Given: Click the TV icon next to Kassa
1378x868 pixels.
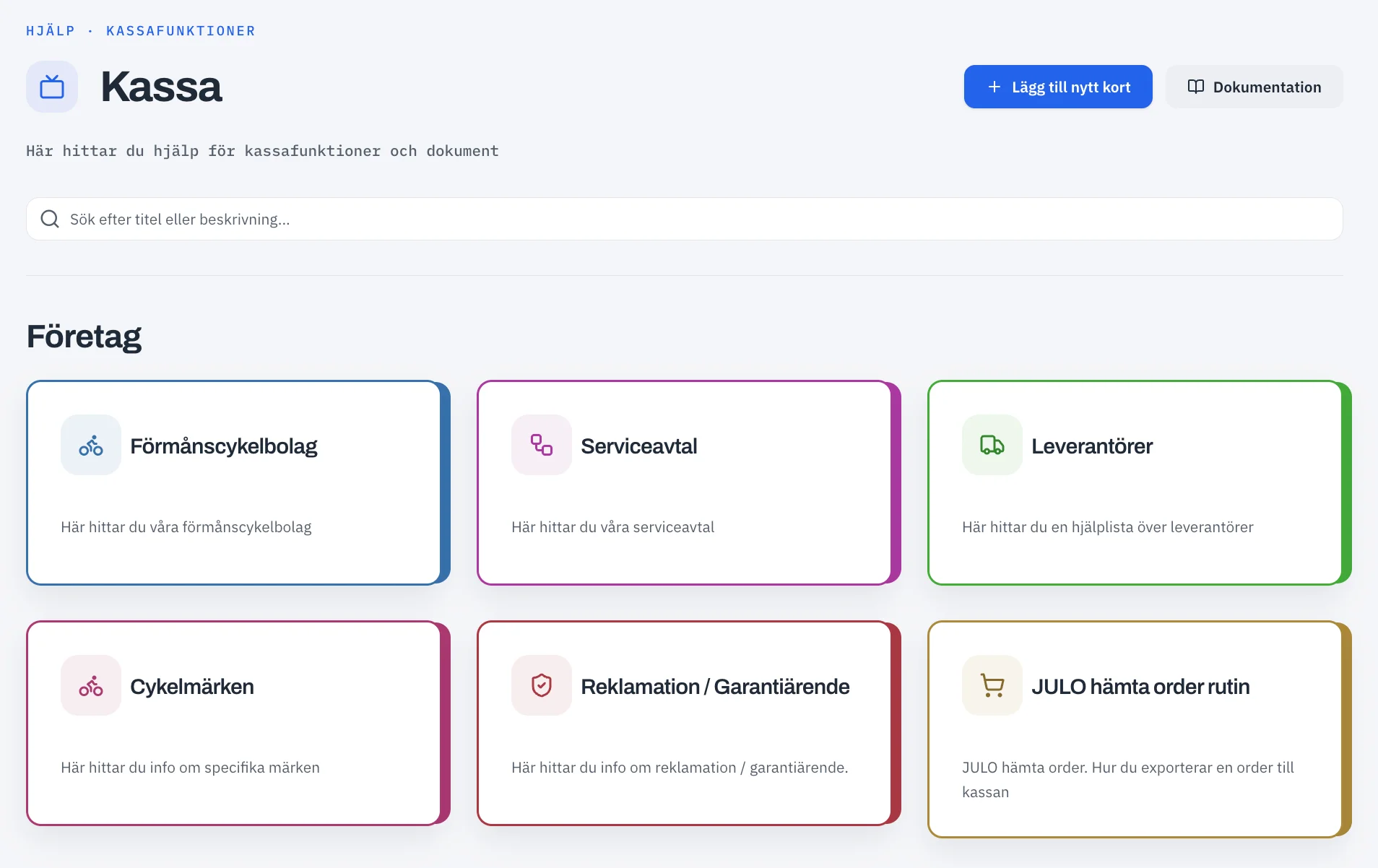Looking at the screenshot, I should pos(52,87).
